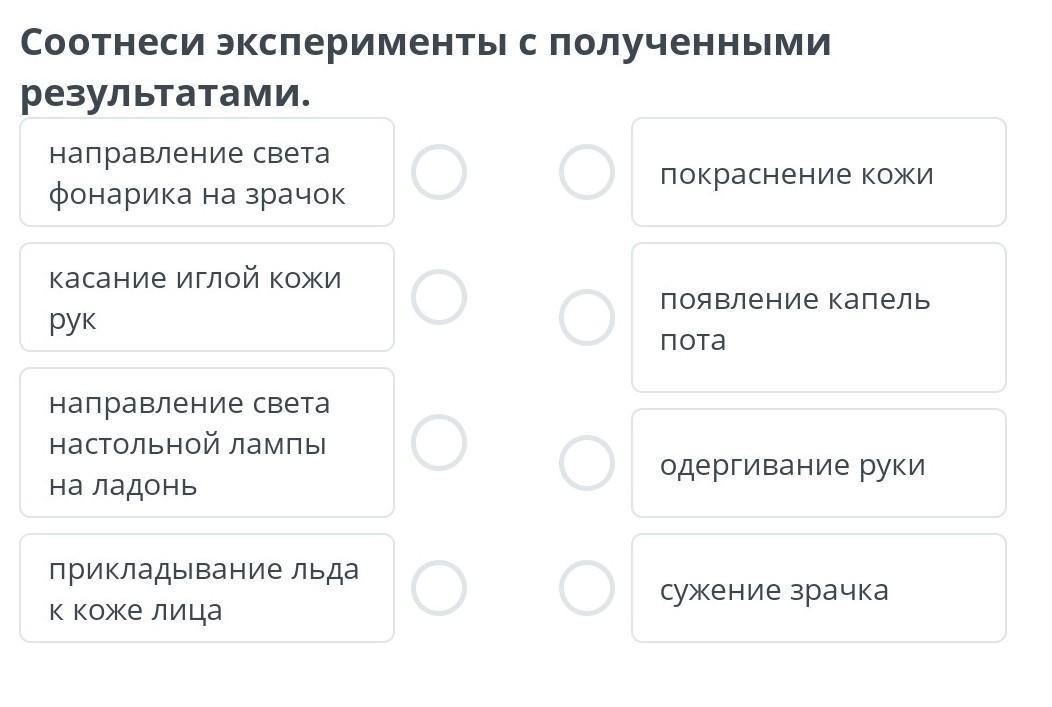Choose the 'прикладывание льда к коже лица' card
This screenshot has height=707, width=1052.
point(207,589)
